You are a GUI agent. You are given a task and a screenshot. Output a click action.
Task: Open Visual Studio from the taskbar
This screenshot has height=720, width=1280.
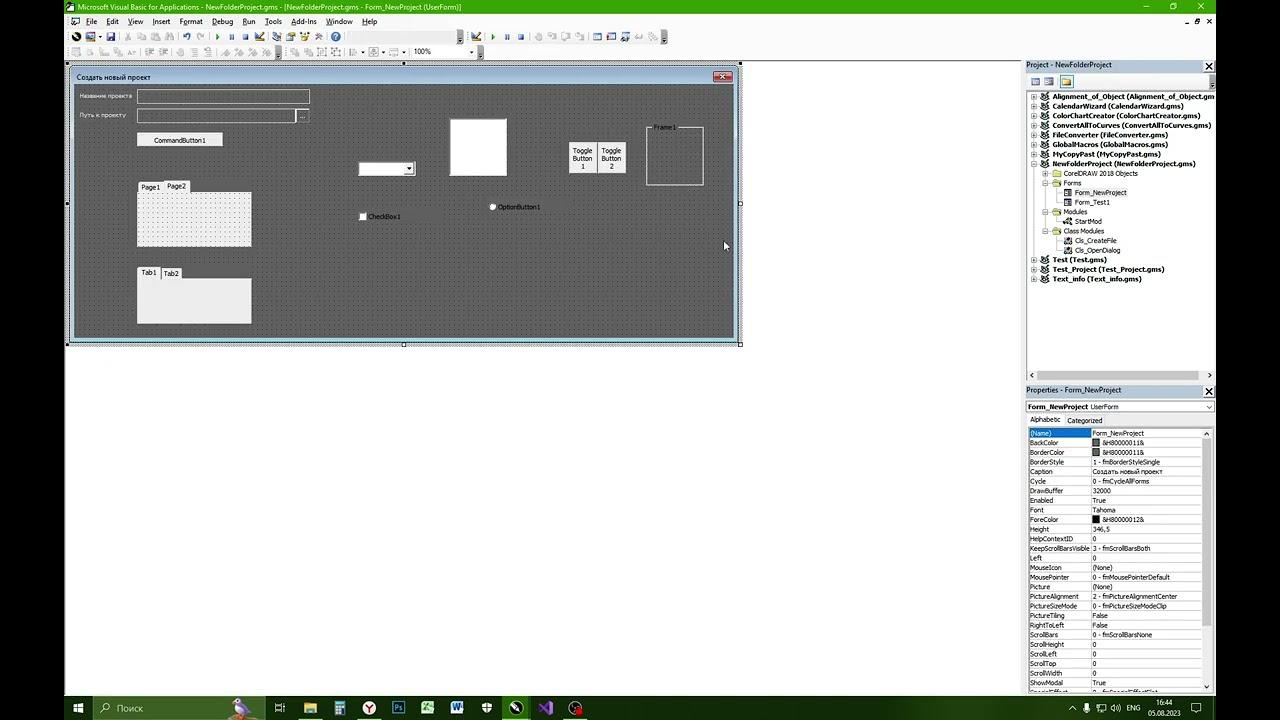[545, 708]
